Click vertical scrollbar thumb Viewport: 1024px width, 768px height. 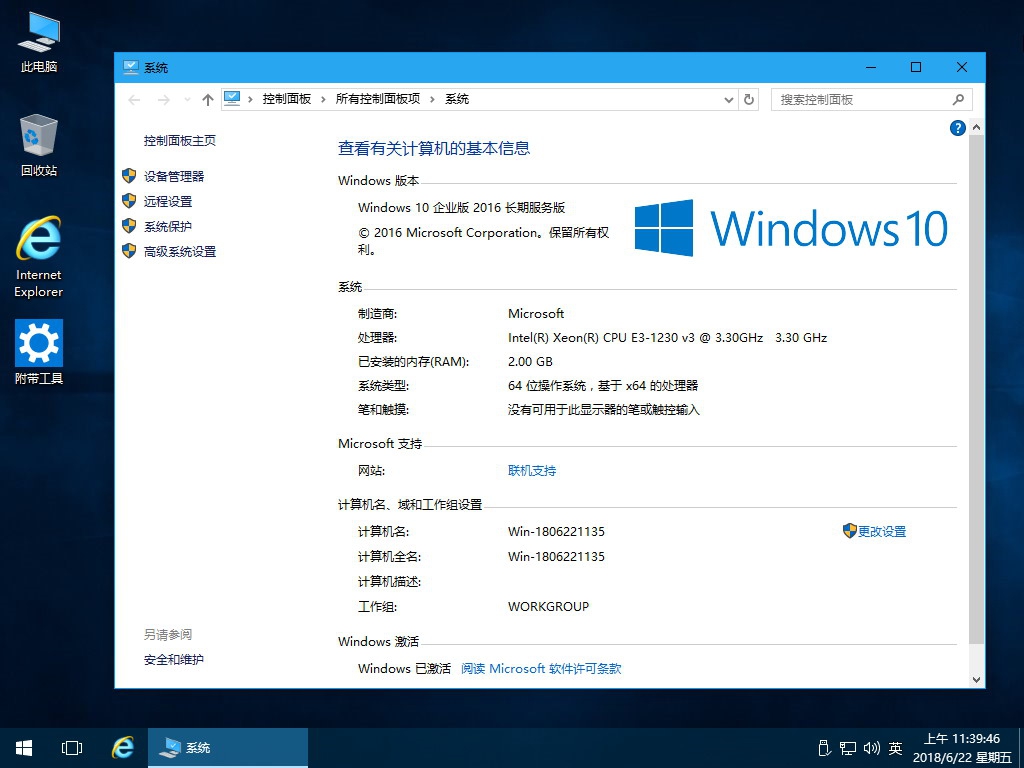coord(976,389)
